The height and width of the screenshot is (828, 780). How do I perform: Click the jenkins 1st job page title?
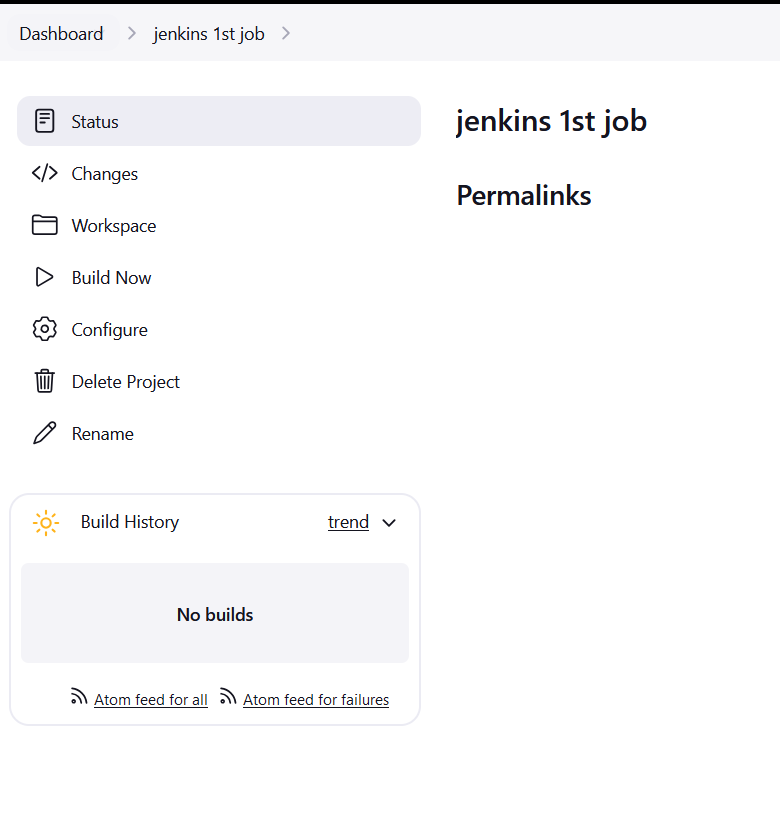point(551,121)
